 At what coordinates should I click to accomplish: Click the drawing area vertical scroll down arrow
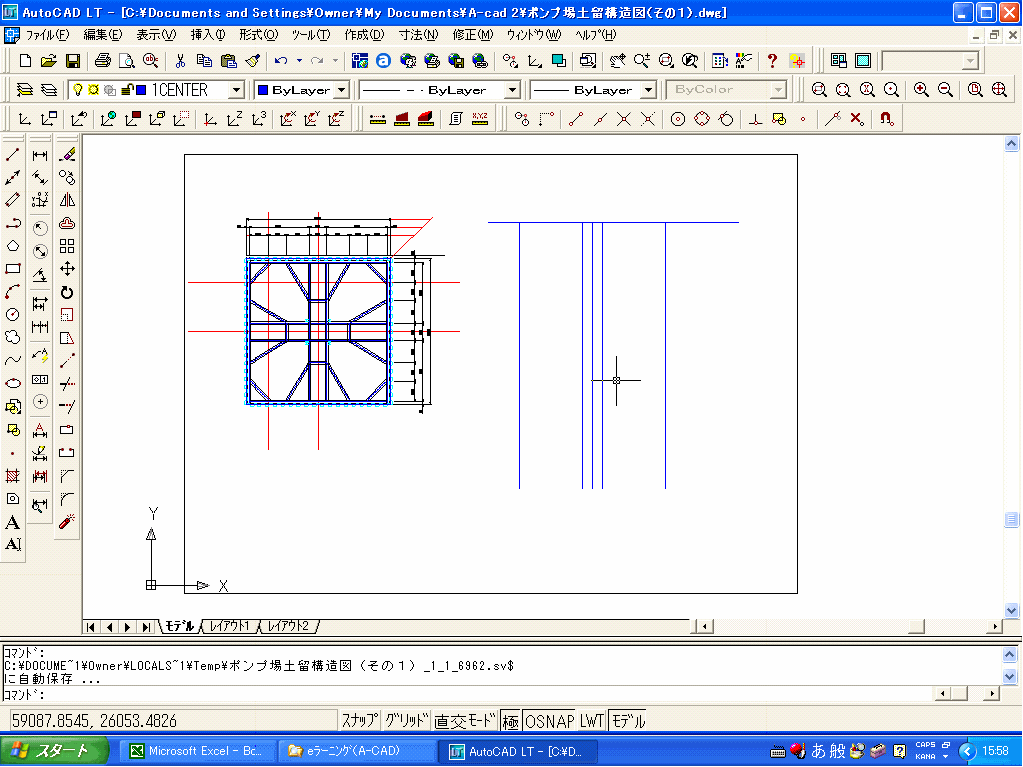1011,610
